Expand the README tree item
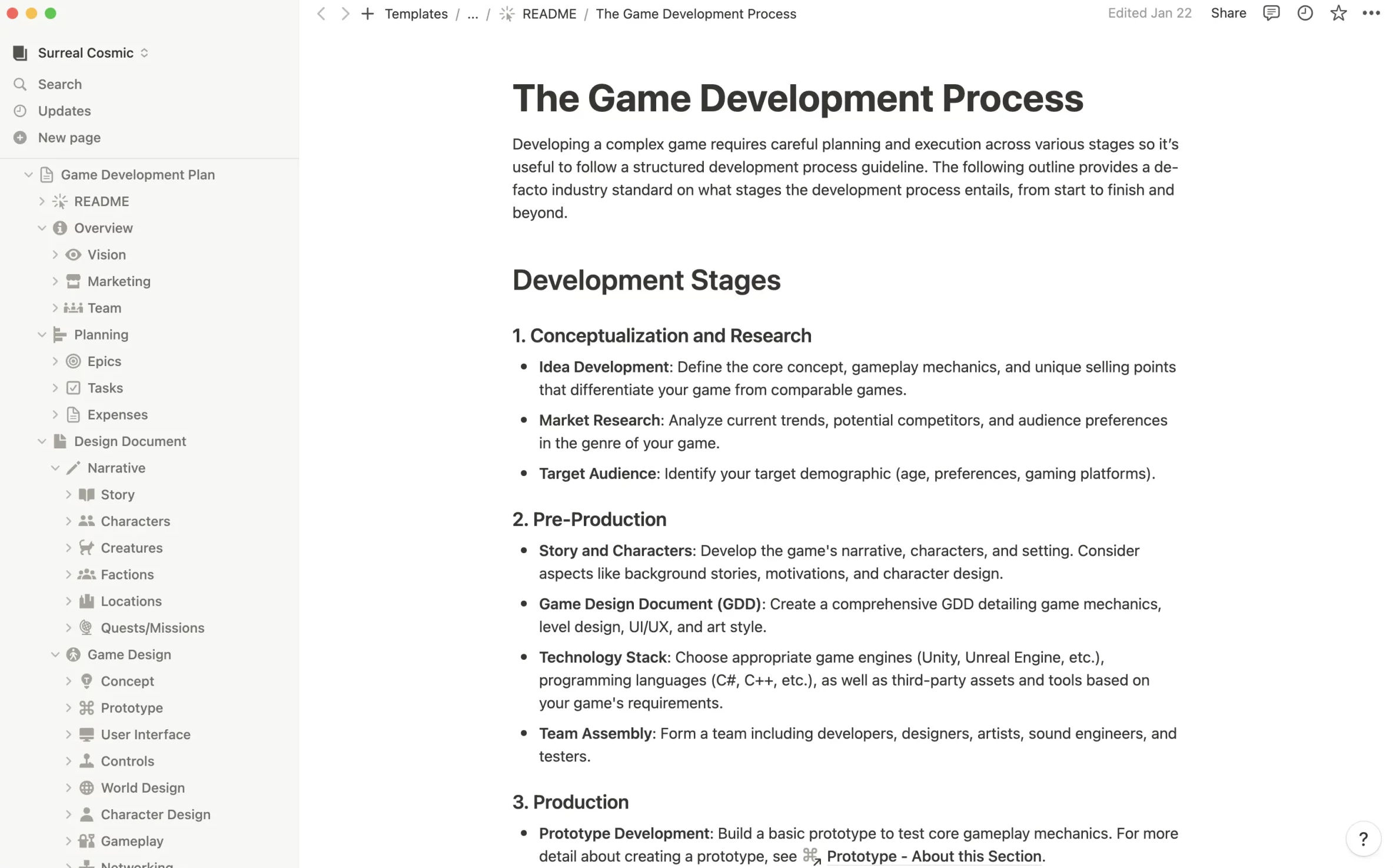The width and height of the screenshot is (1393, 868). [x=42, y=201]
